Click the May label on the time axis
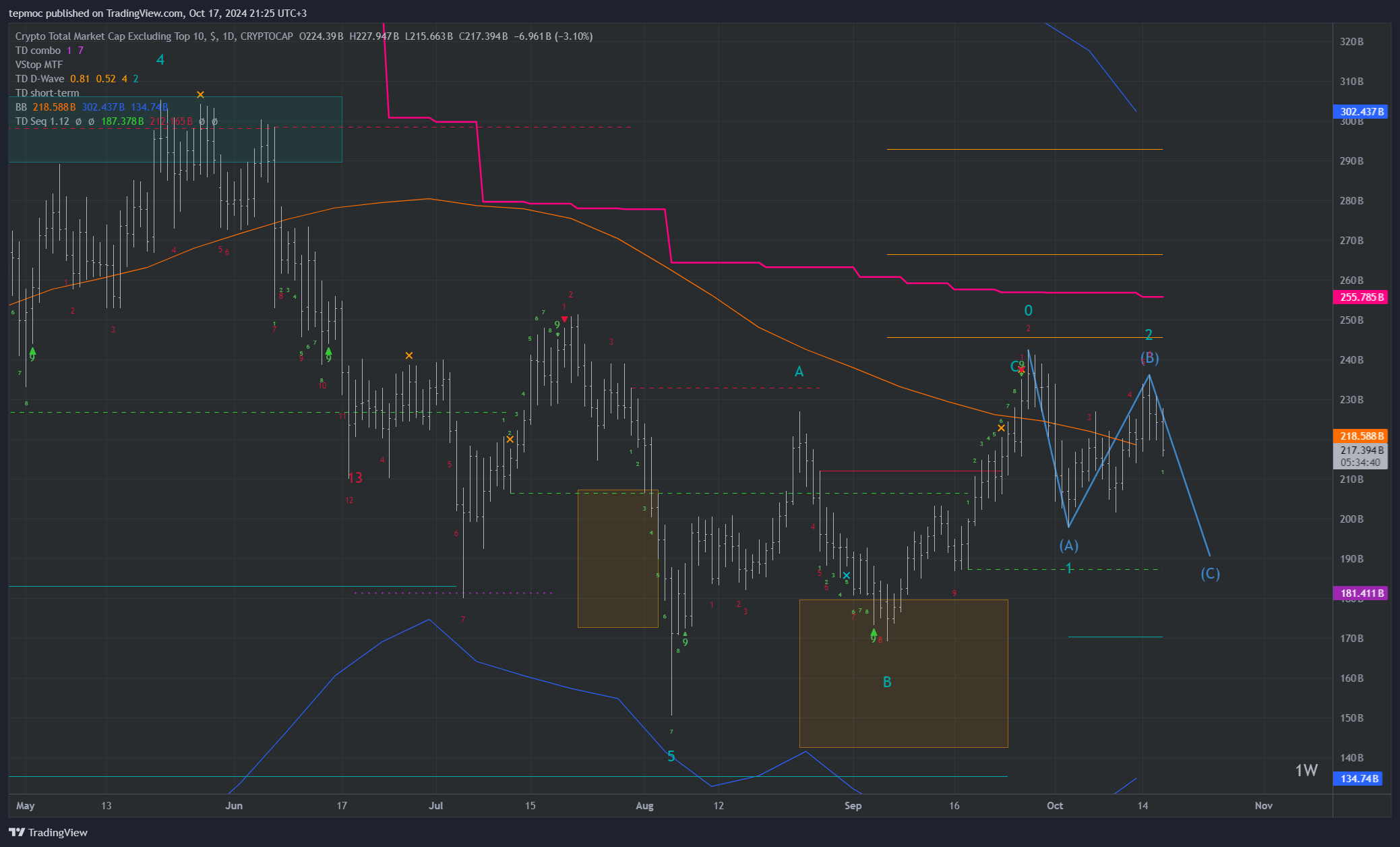 (x=25, y=806)
